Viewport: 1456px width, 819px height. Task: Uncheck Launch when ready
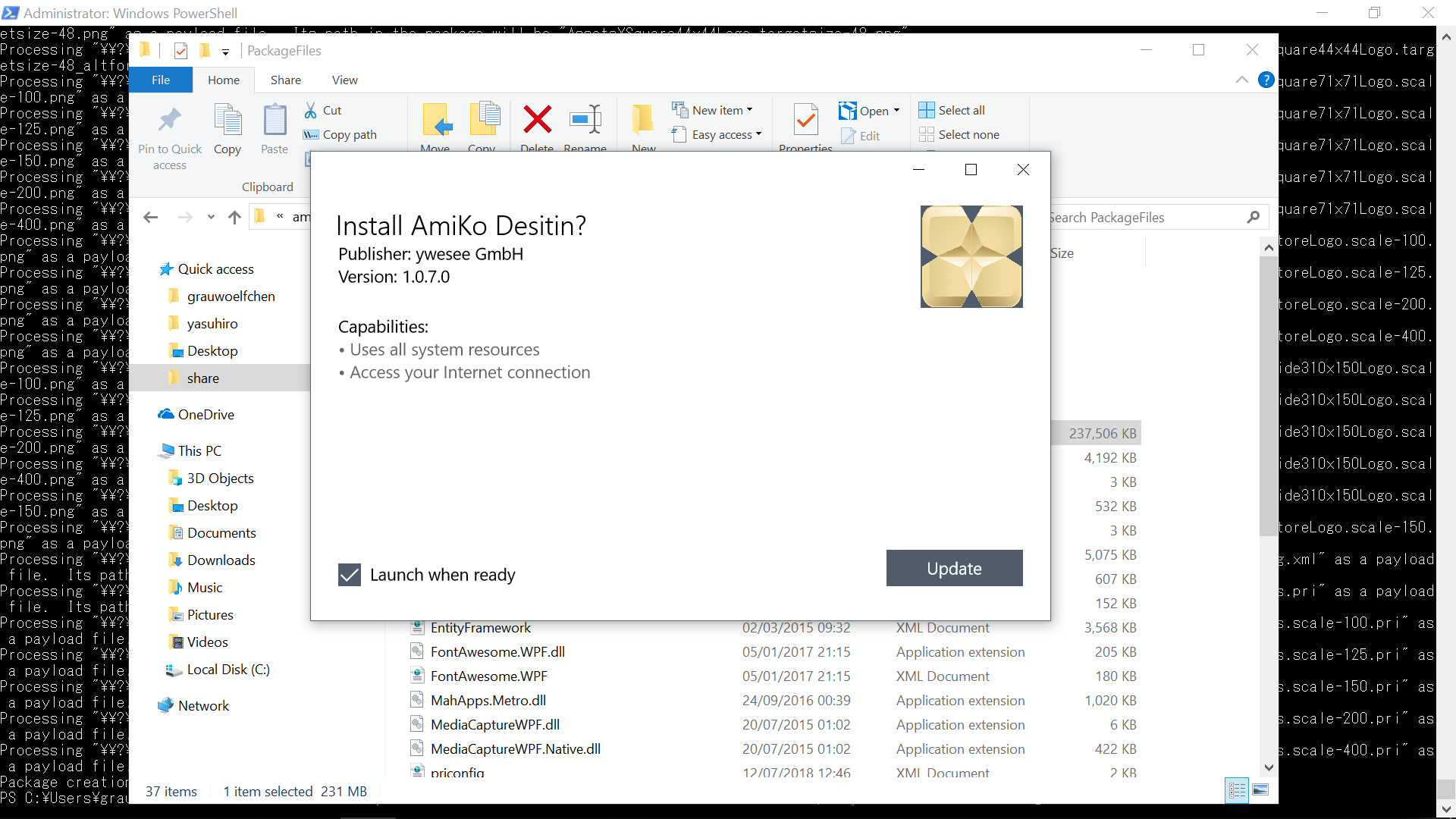349,575
